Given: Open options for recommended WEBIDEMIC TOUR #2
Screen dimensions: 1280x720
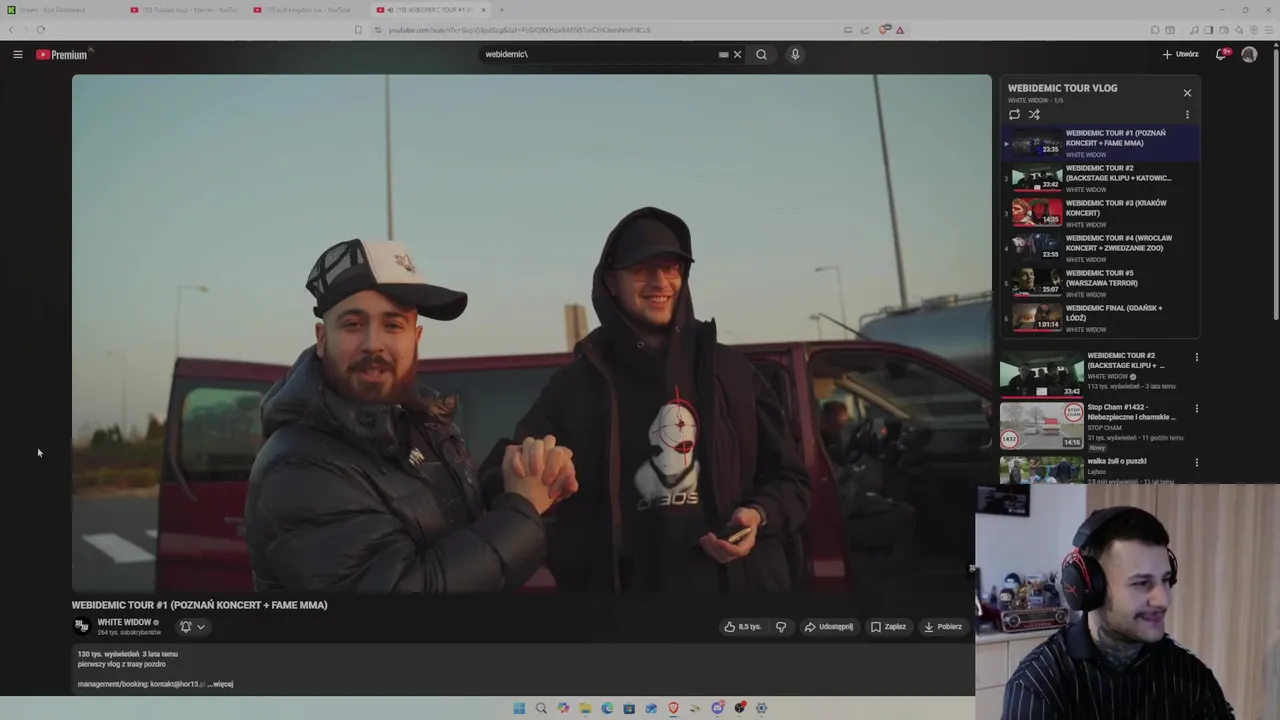Looking at the screenshot, I should (1196, 357).
